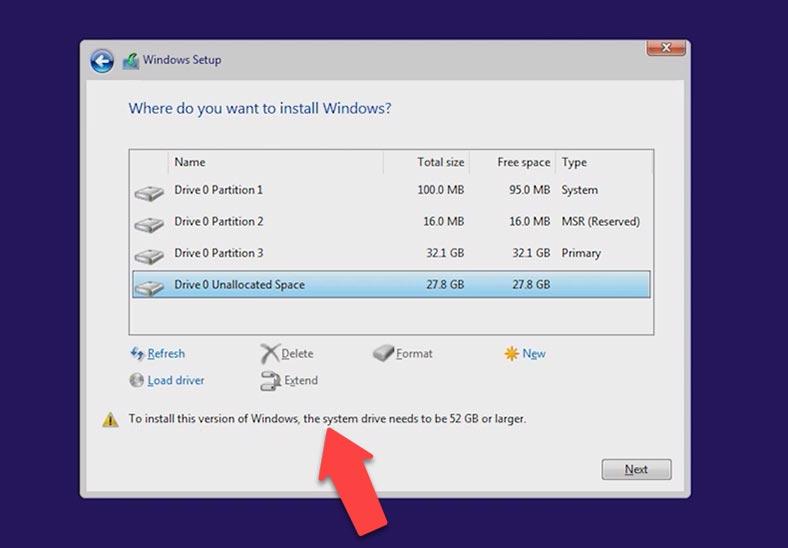Select Drive 0 Unallocated Space row

point(391,284)
